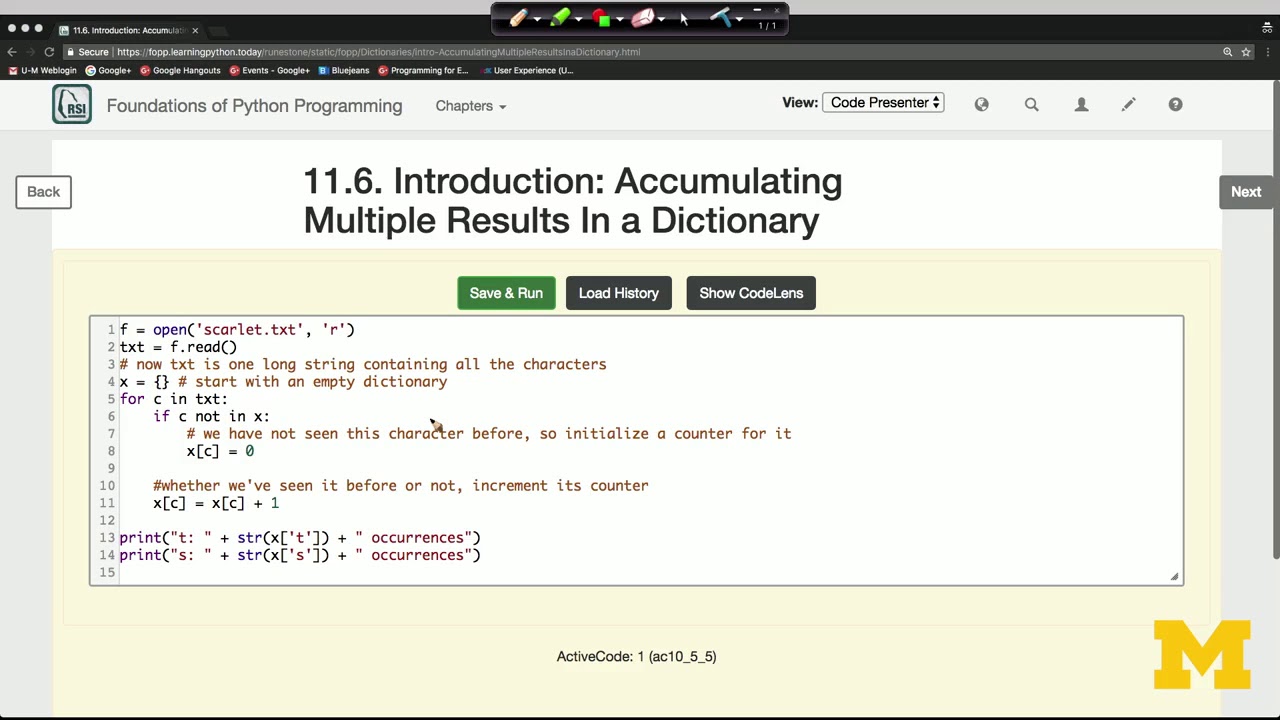Open Bluejeans bookmark
Viewport: 1280px width, 720px height.
[x=344, y=70]
